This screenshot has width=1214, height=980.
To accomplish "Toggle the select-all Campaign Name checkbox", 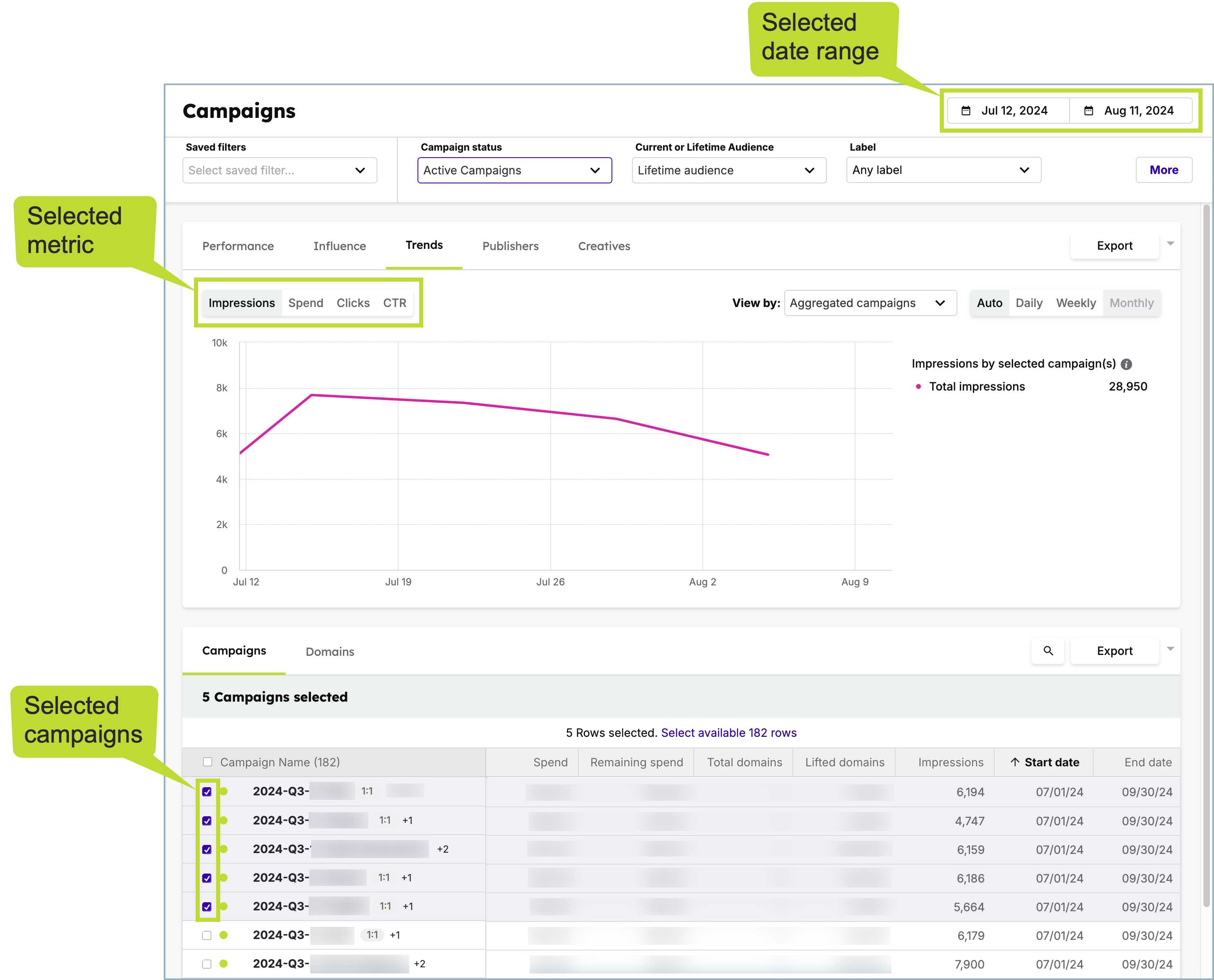I will (207, 762).
